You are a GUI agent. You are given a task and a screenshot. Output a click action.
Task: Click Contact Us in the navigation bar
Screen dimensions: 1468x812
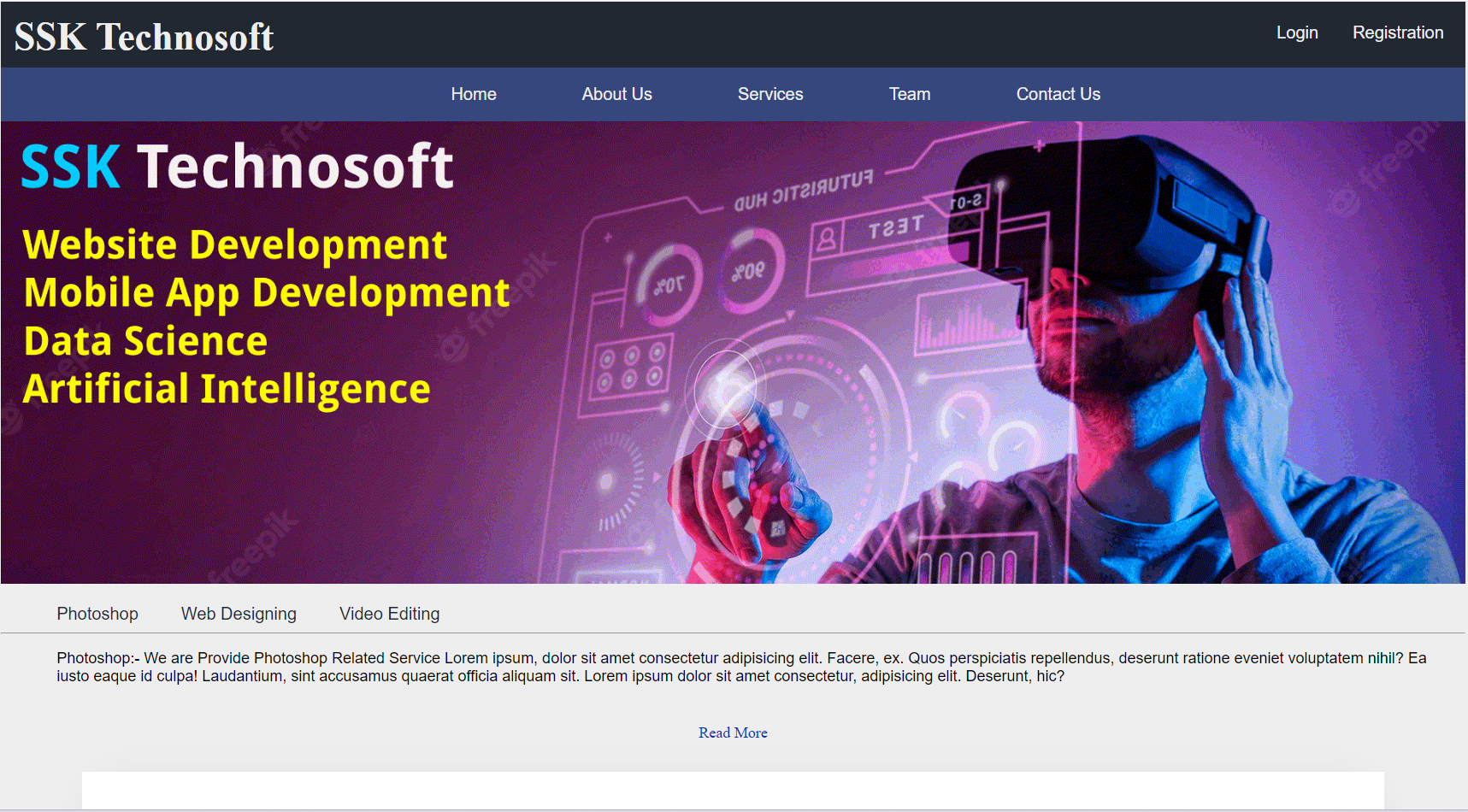(x=1058, y=94)
